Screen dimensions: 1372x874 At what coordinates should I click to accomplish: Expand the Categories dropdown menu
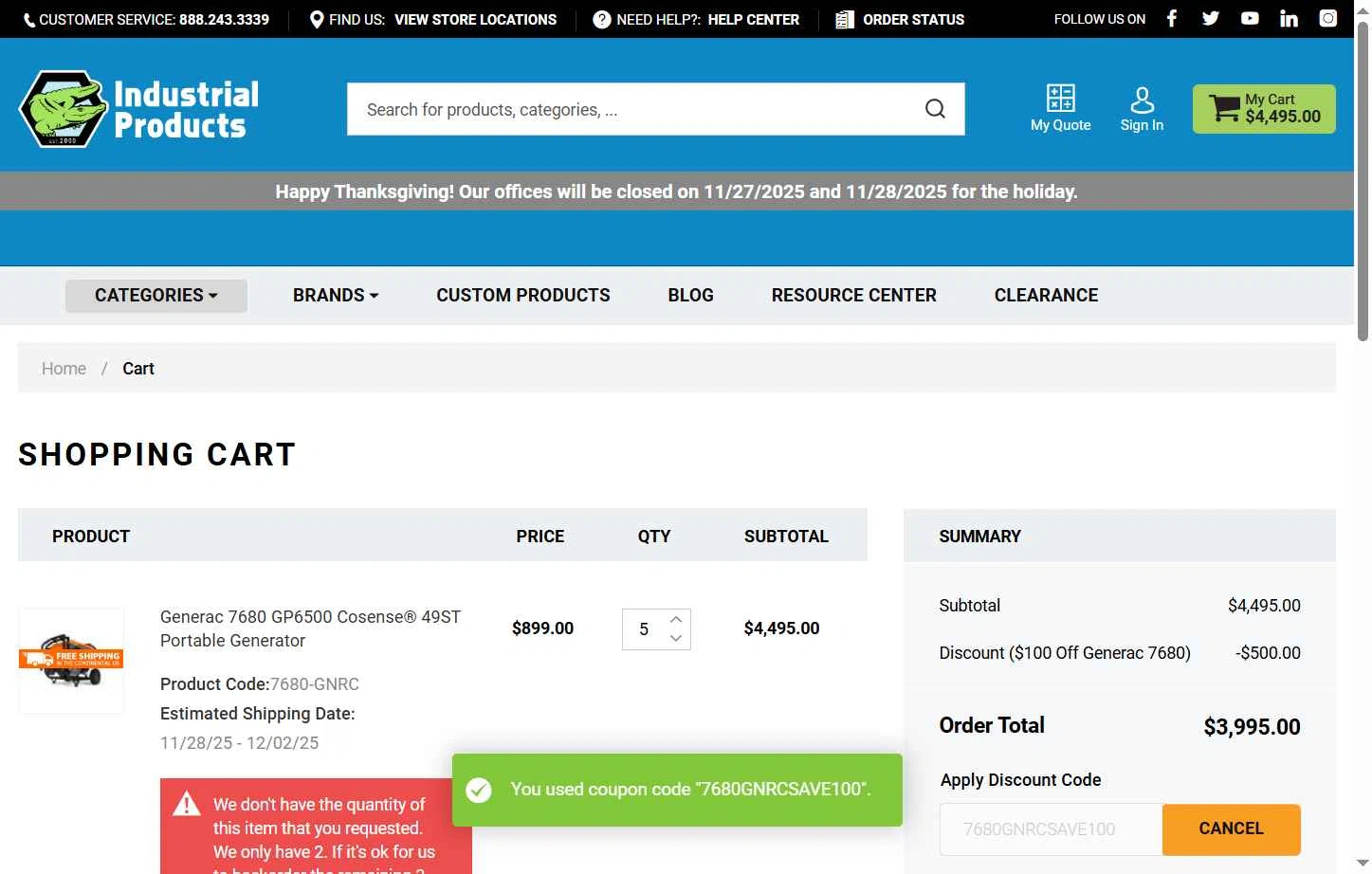click(156, 296)
